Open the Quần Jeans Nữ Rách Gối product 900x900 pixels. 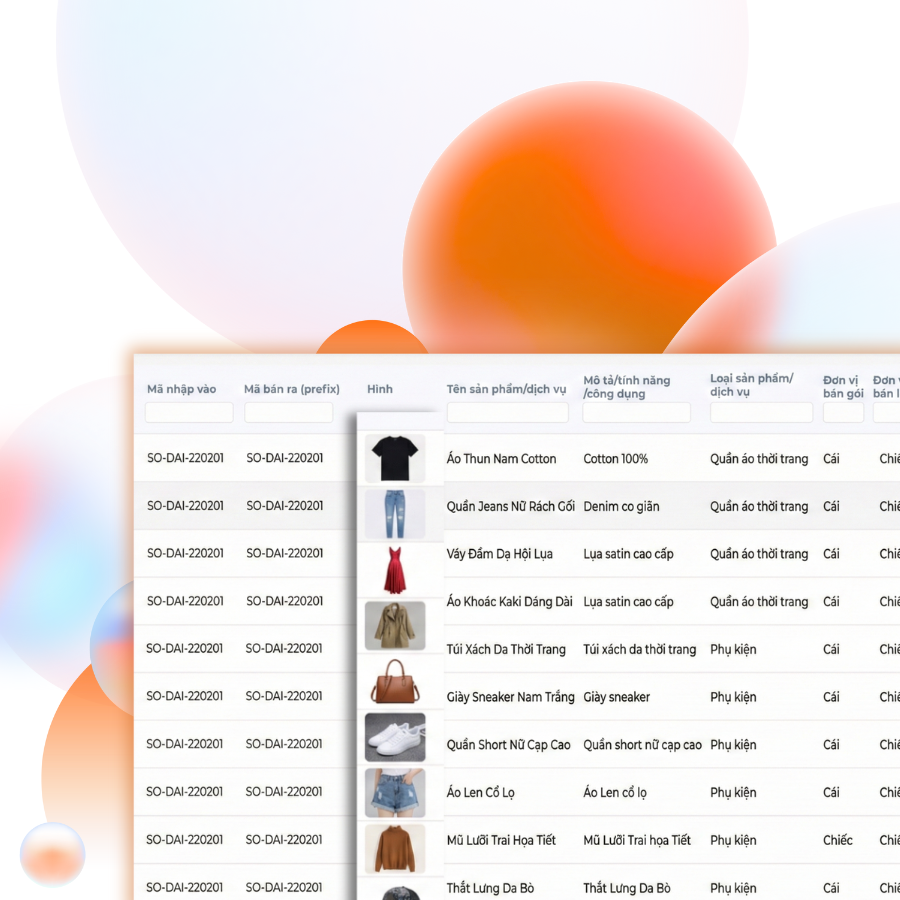(510, 506)
